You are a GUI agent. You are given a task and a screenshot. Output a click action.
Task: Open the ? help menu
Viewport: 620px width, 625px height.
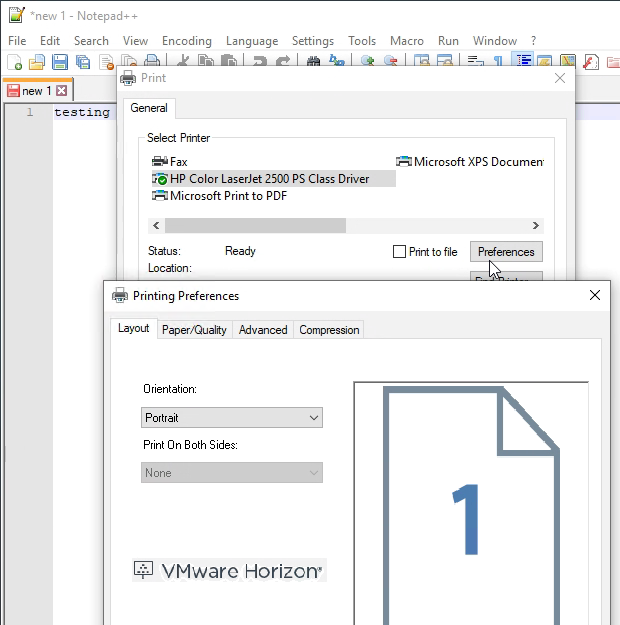click(x=534, y=41)
